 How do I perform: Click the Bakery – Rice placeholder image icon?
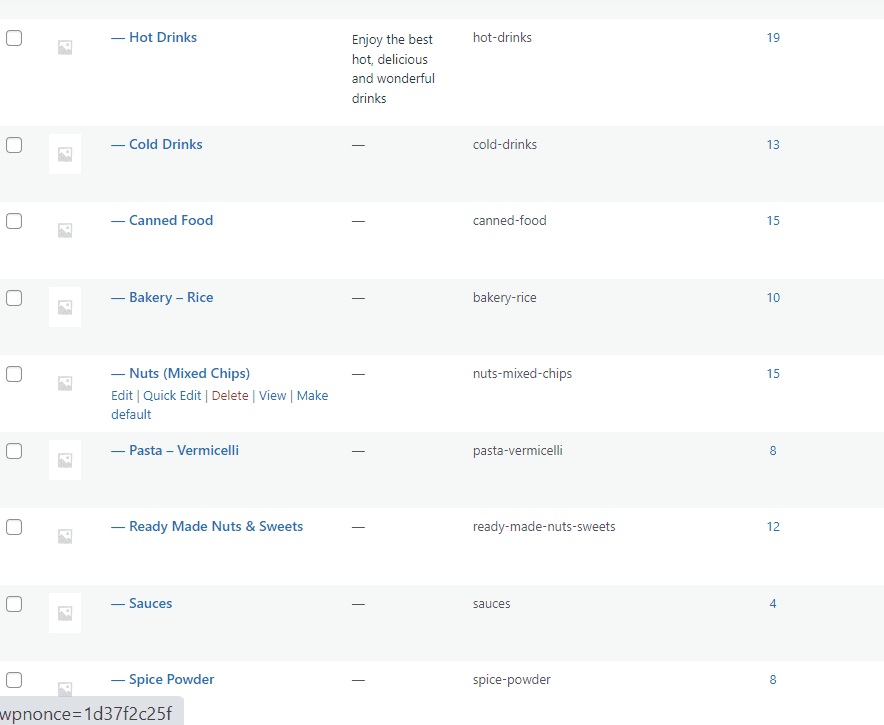[x=65, y=307]
